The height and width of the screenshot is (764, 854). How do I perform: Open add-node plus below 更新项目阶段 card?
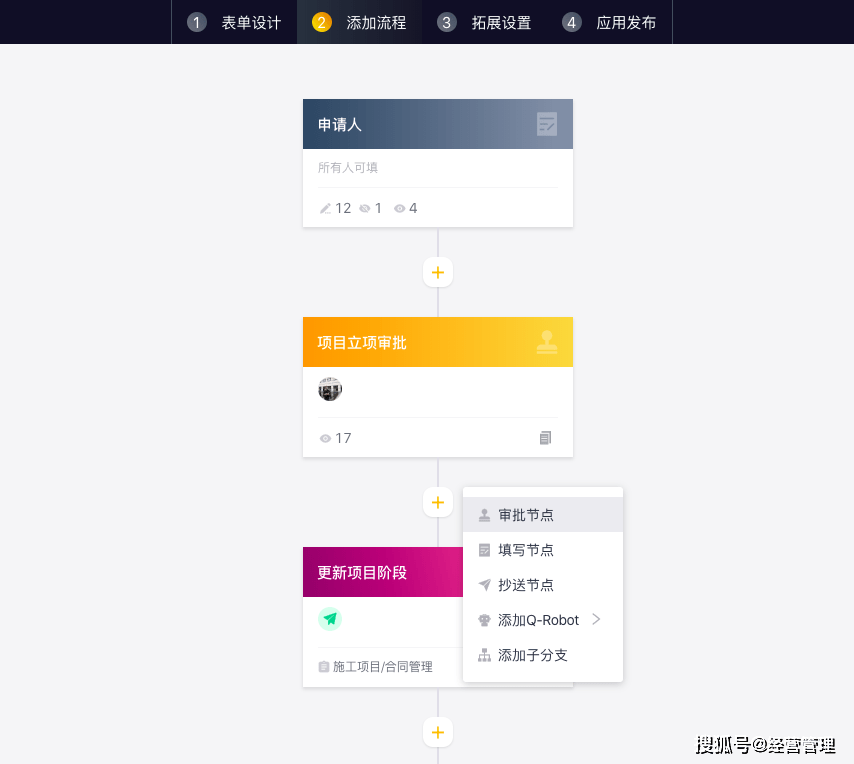point(438,732)
